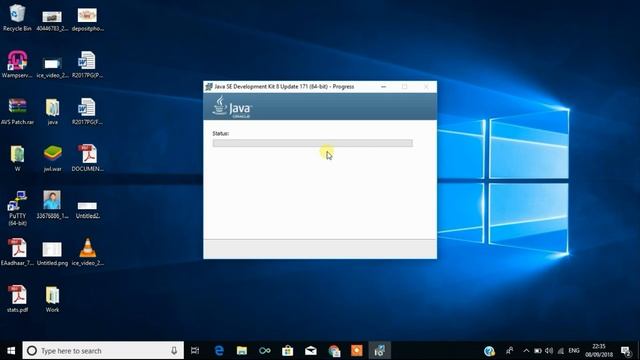640x360 pixels.
Task: Open the volume control tray icon
Action: click(549, 351)
